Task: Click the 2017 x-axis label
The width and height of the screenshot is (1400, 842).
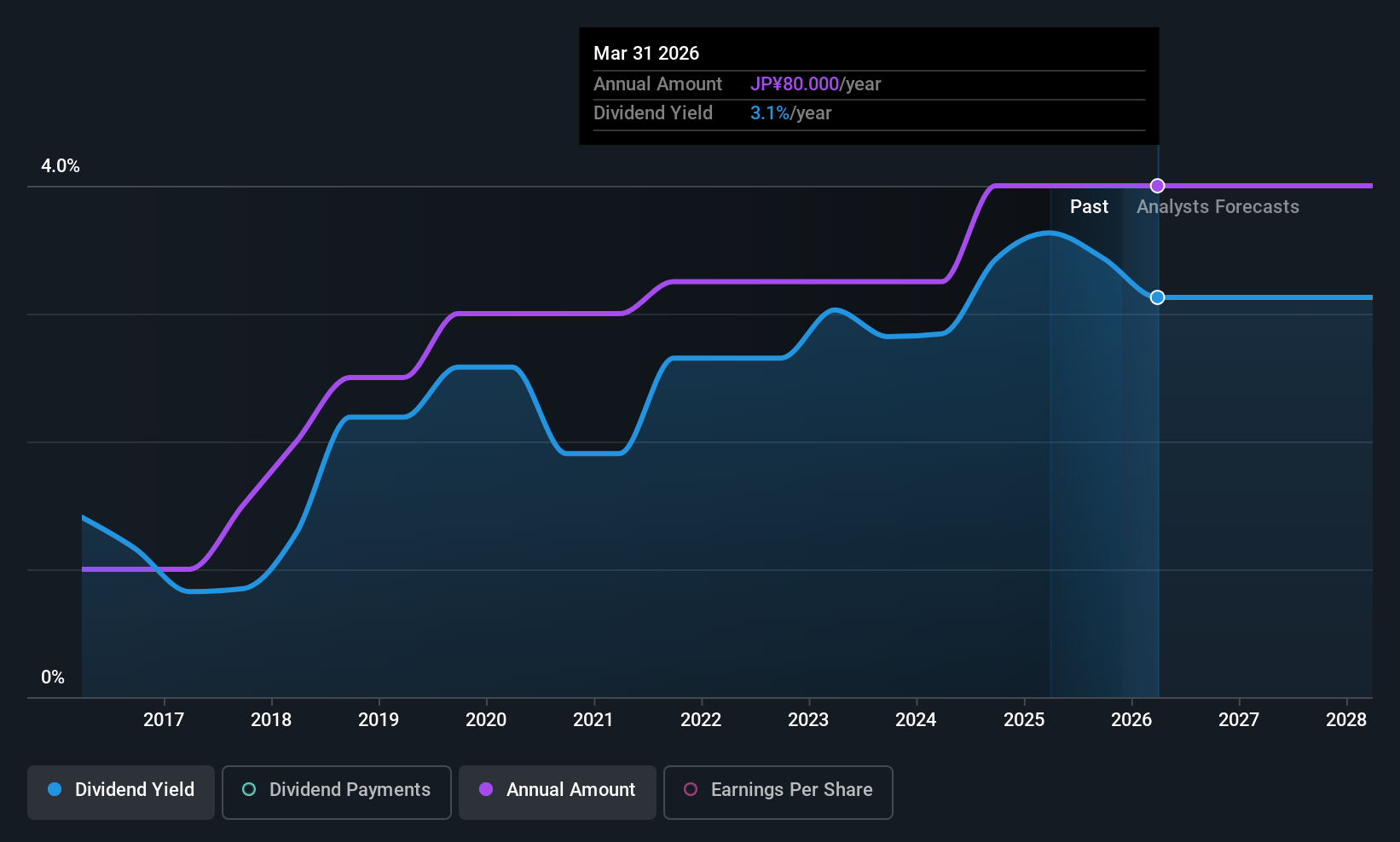Action: click(164, 720)
